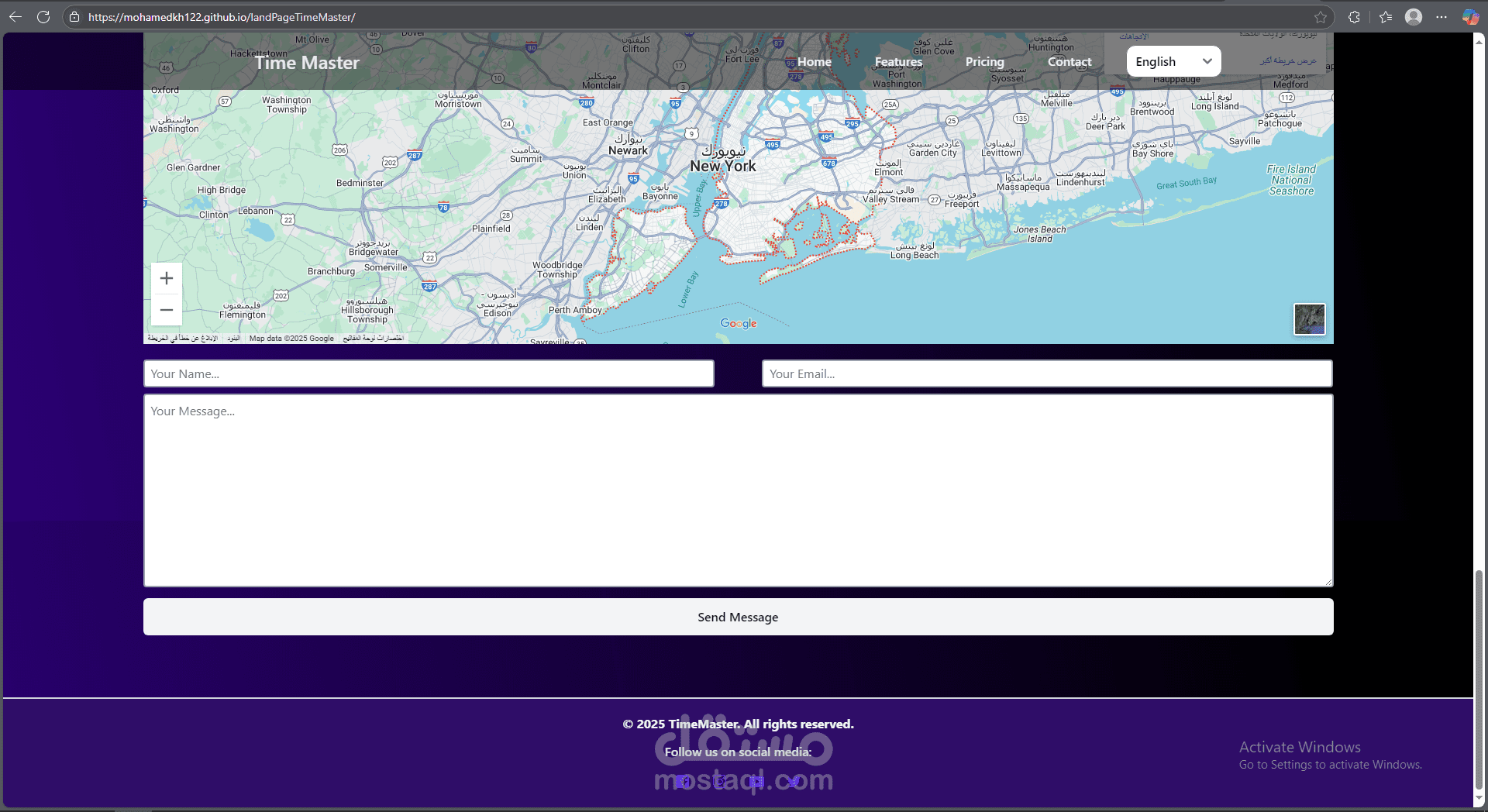Go to the Contact nav link
The width and height of the screenshot is (1488, 812).
pos(1069,62)
